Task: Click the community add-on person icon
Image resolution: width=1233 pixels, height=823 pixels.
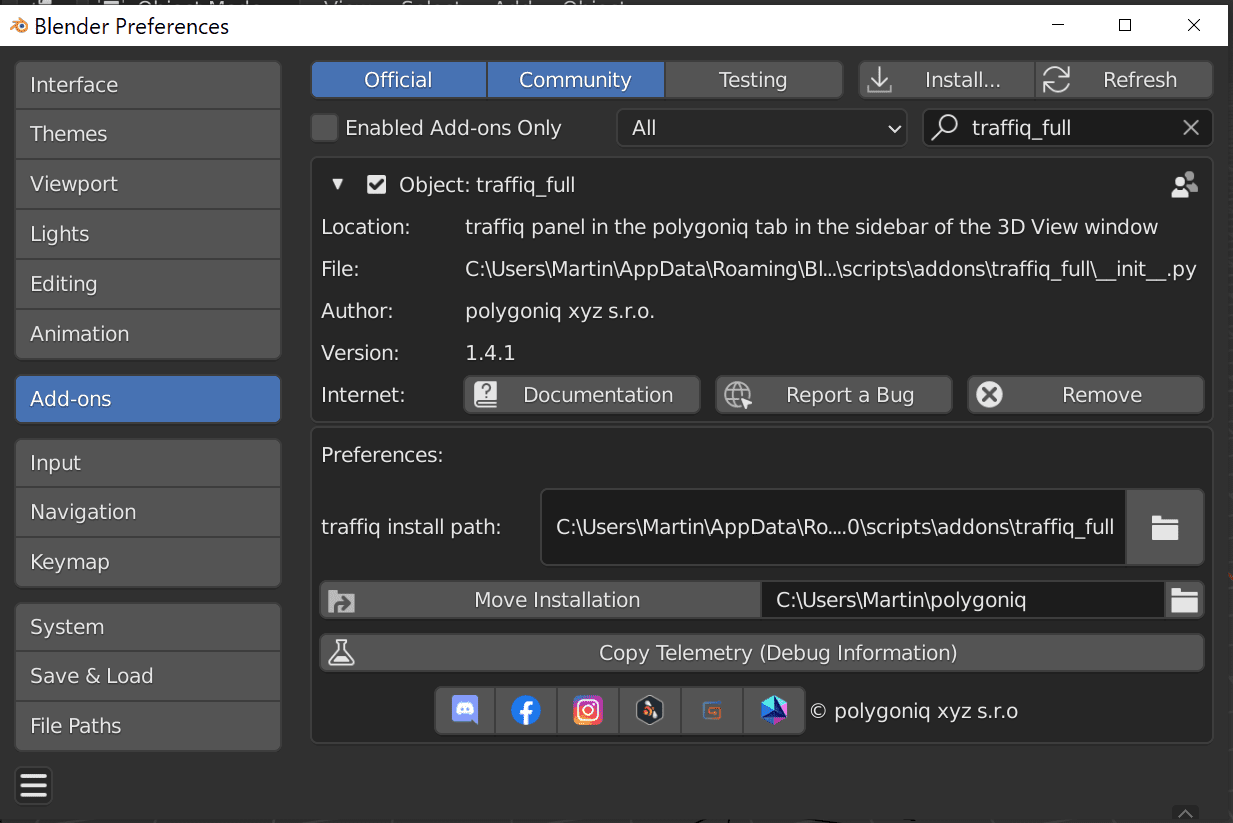Action: [x=1184, y=184]
